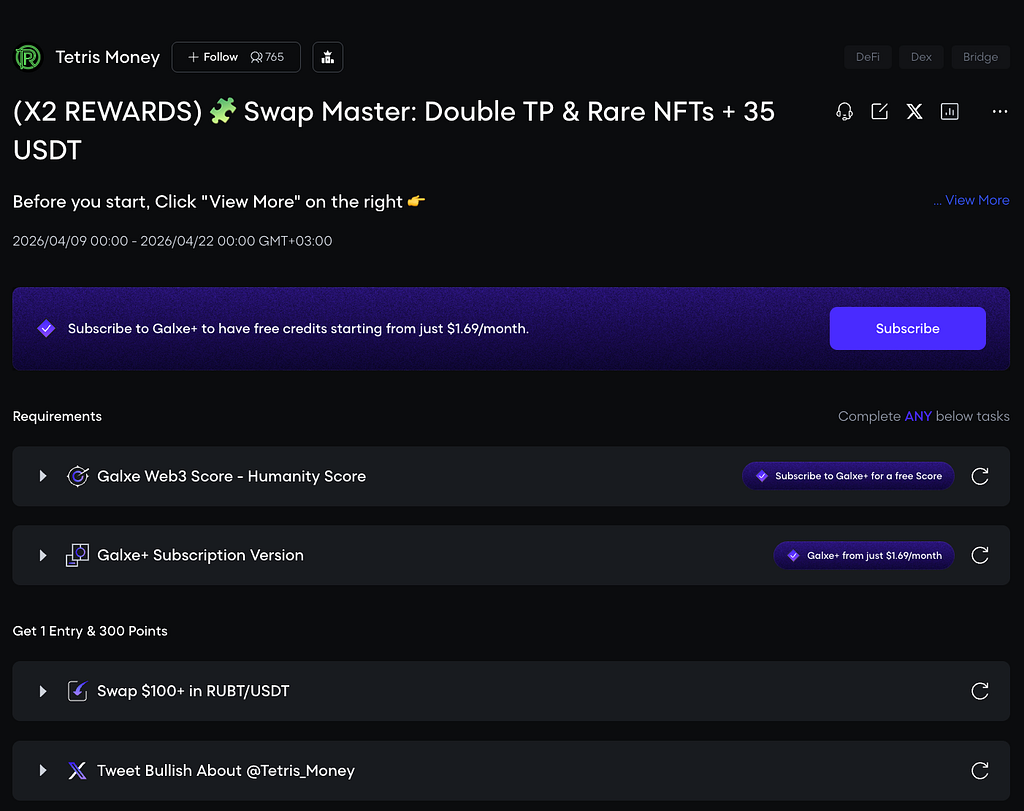Share the quest on X icon
Screen dimensions: 1024x811
[x=914, y=112]
